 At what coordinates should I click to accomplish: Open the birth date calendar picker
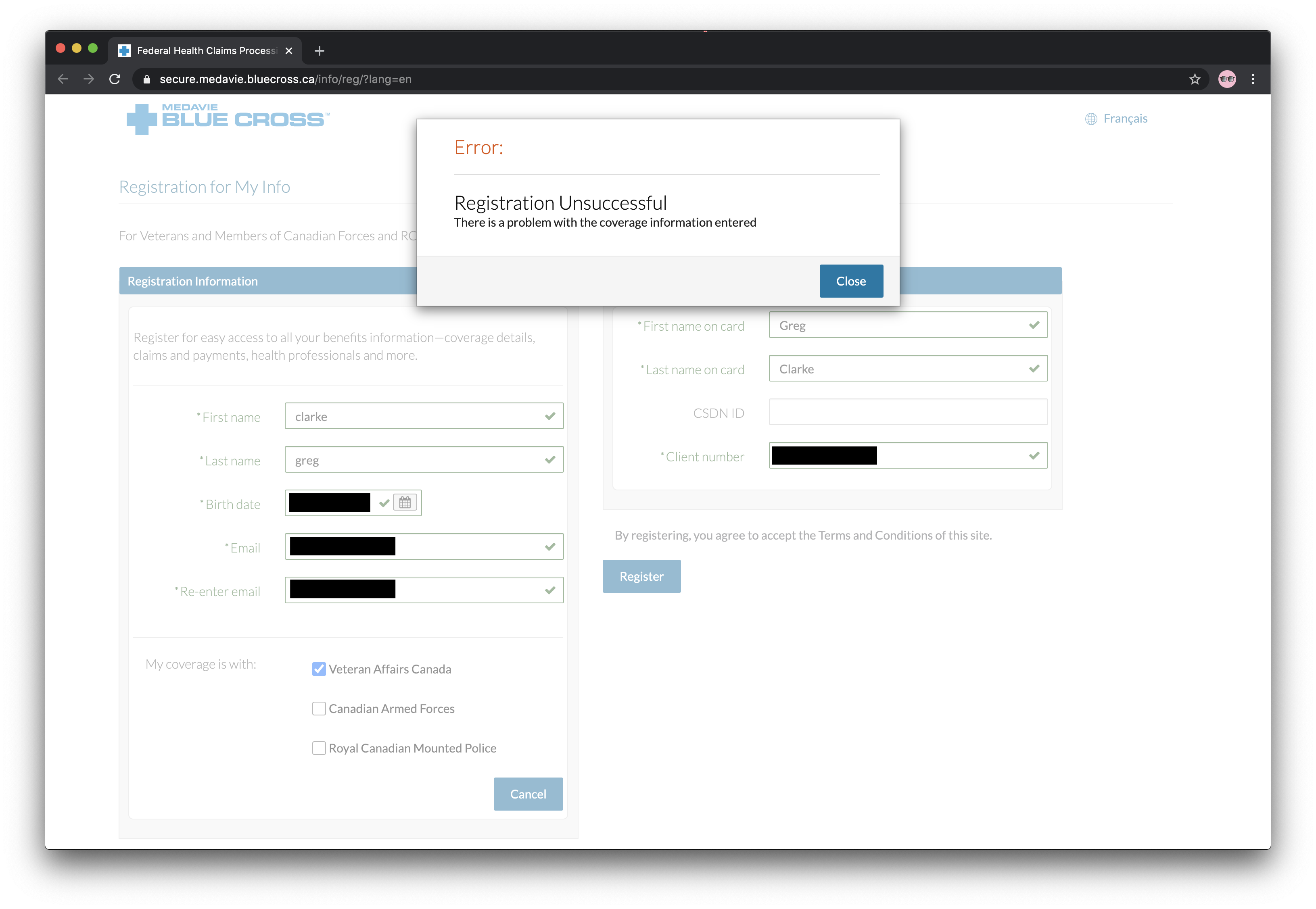pos(405,503)
